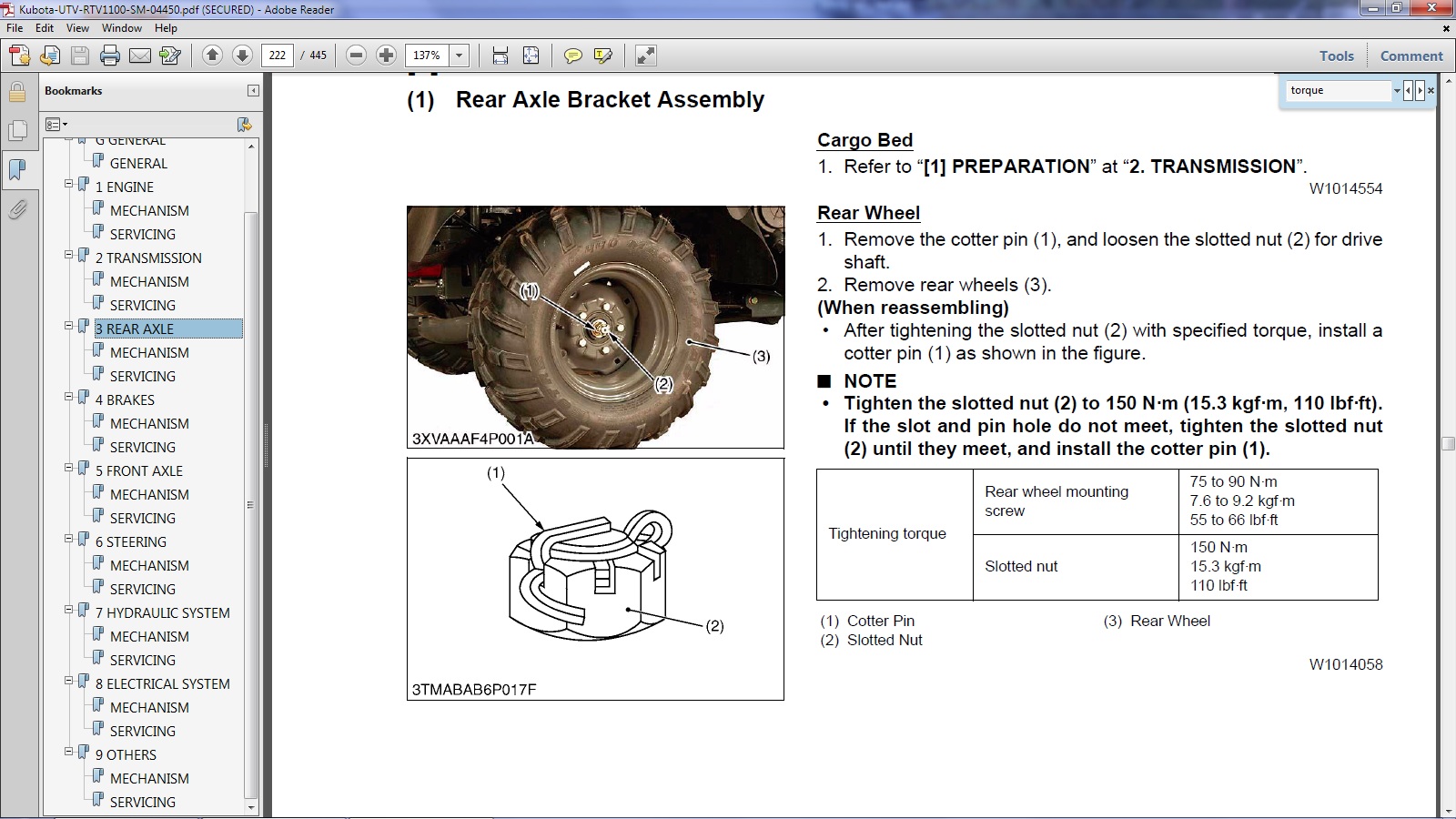This screenshot has height=819, width=1456.
Task: Click the find current bookmark icon
Action: 244,124
